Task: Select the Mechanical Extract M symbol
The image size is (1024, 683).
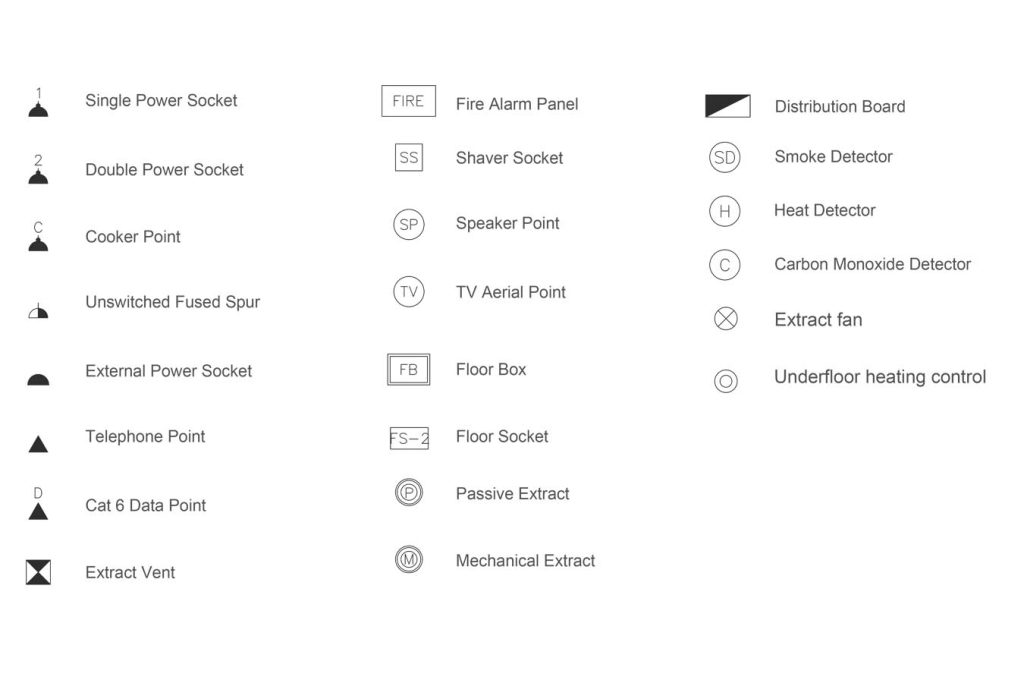Action: (409, 560)
